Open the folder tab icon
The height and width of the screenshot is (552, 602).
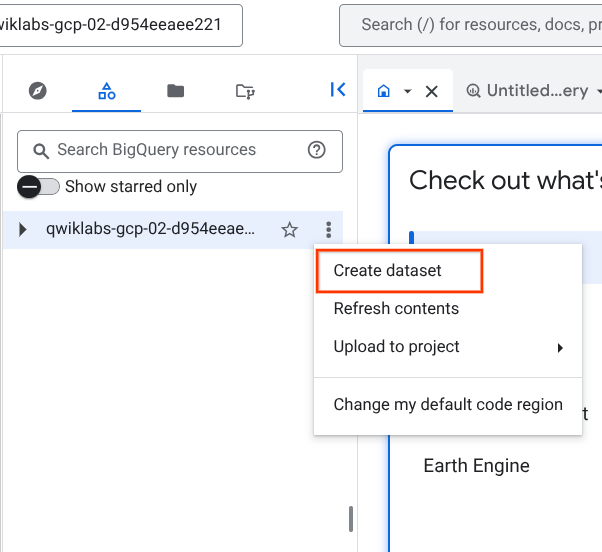click(x=175, y=91)
